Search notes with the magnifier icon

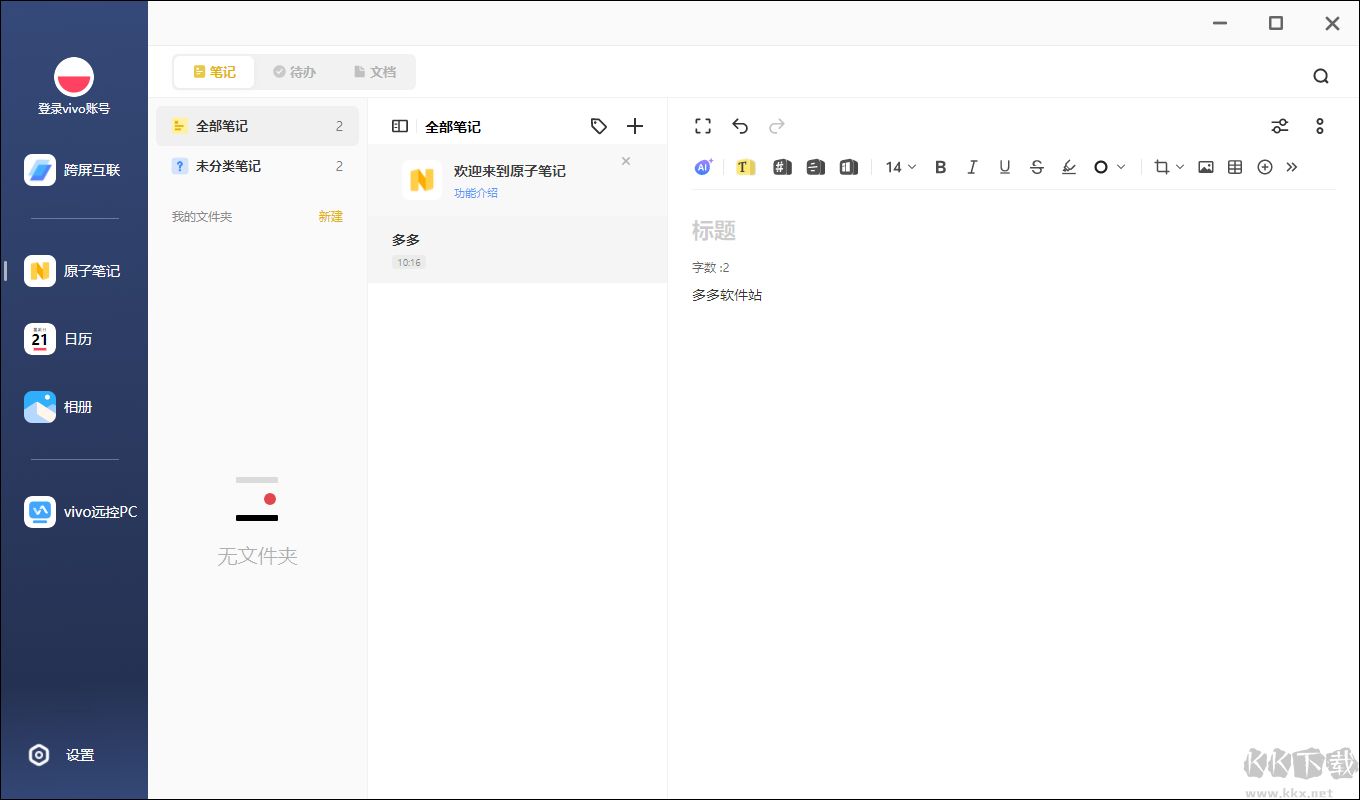1321,76
